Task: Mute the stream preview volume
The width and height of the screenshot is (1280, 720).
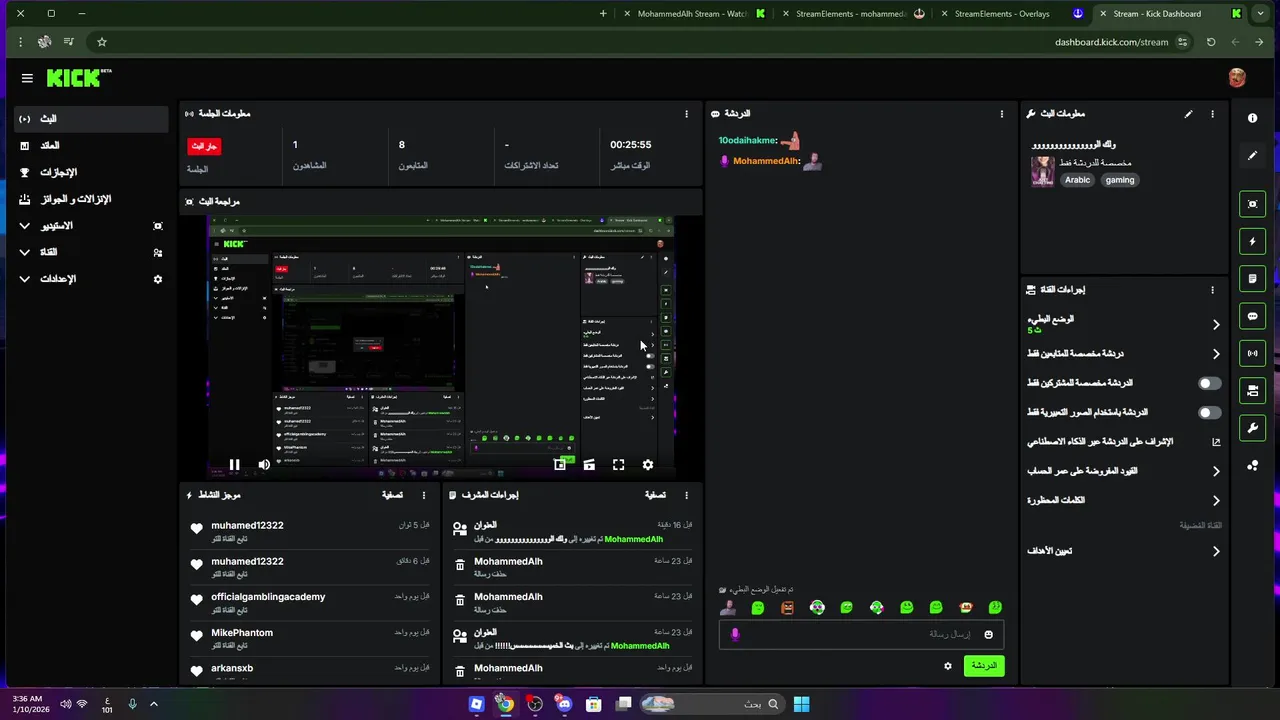Action: tap(263, 465)
